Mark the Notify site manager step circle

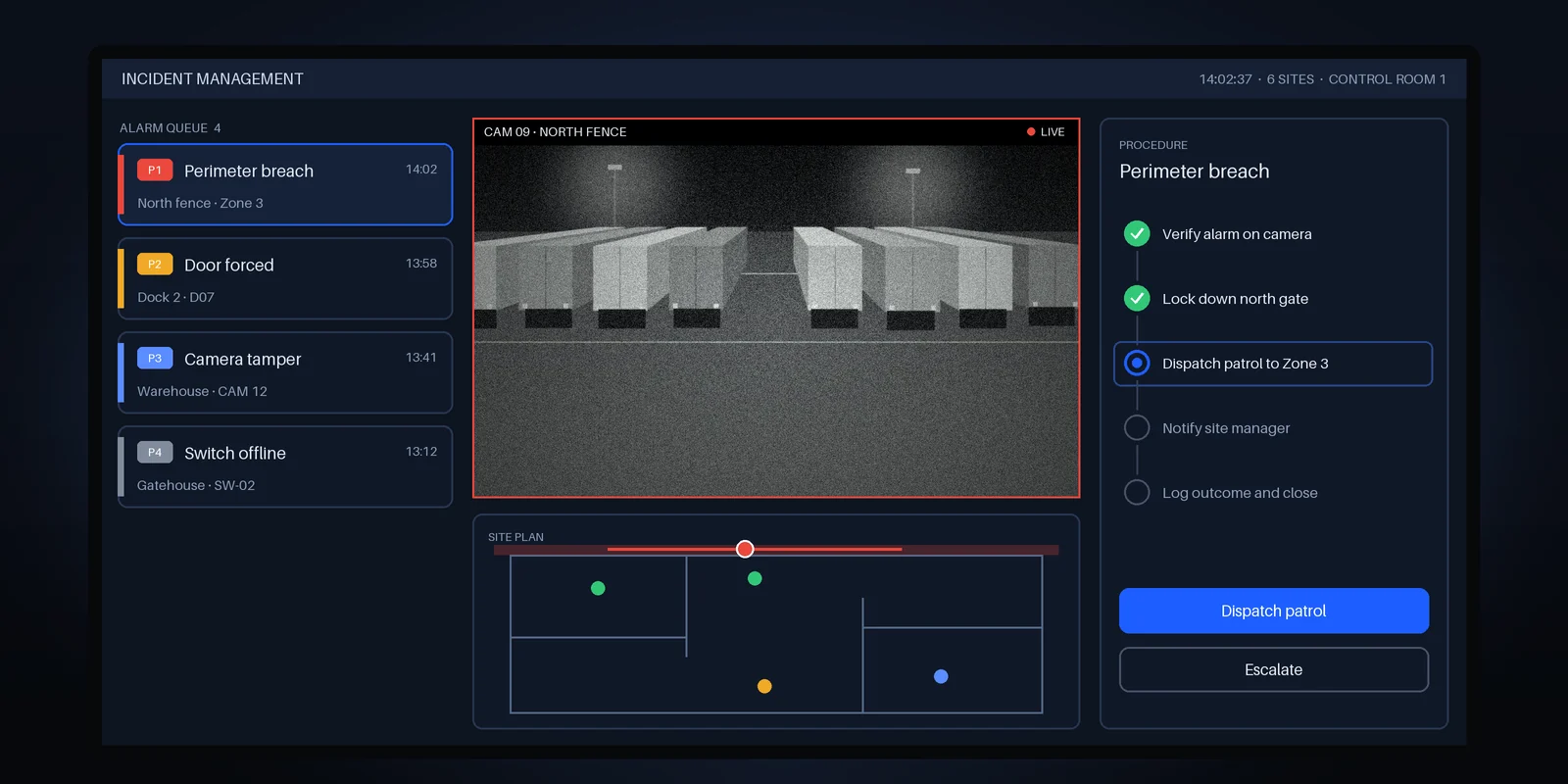point(1137,427)
